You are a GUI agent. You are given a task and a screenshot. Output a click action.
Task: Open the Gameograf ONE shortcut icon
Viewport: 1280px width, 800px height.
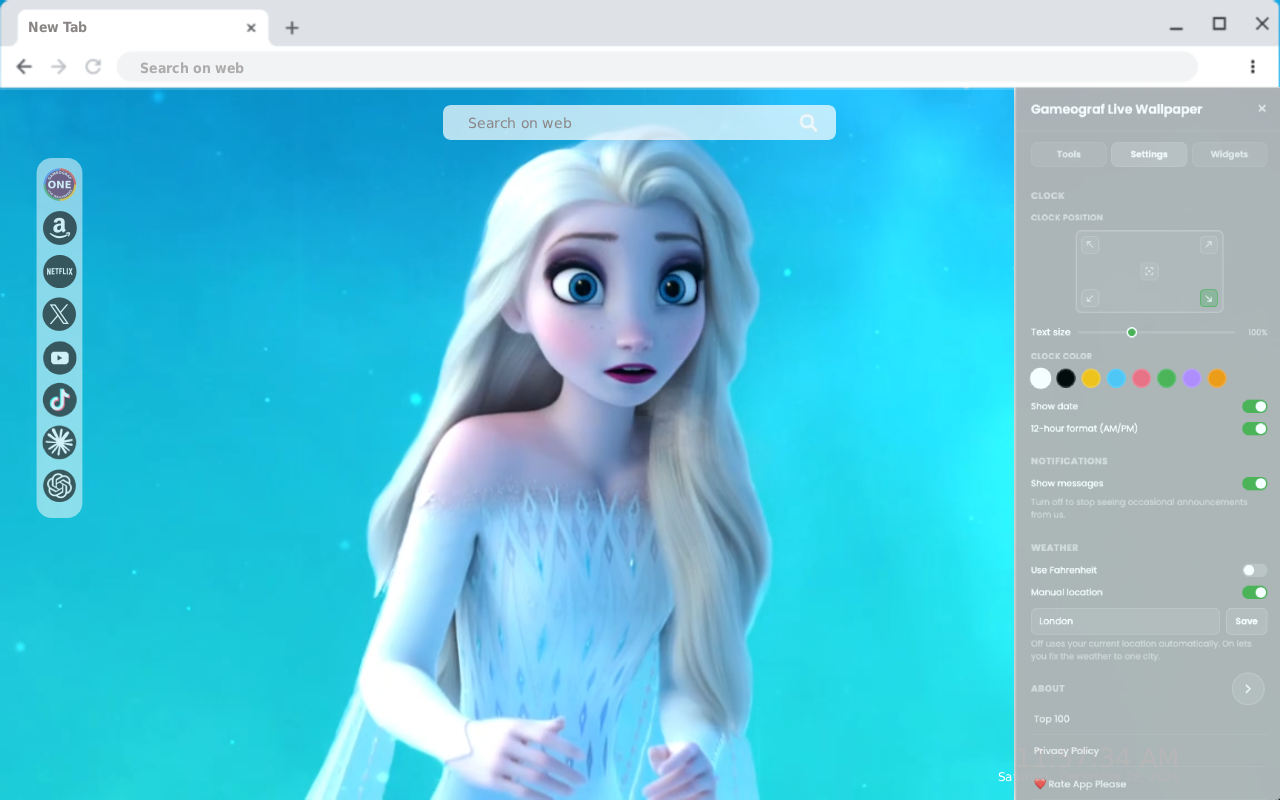coord(59,185)
